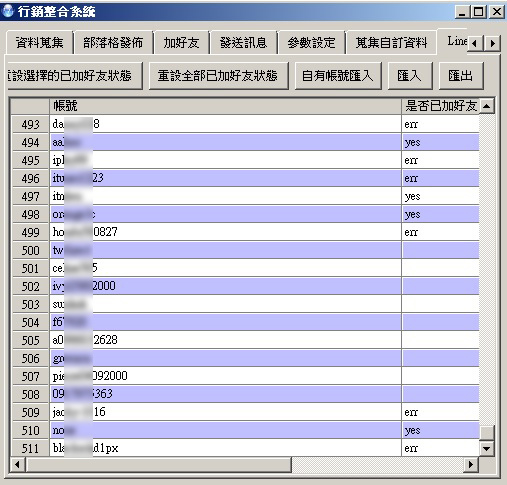Click the 是否已加好友 column header

click(x=440, y=106)
